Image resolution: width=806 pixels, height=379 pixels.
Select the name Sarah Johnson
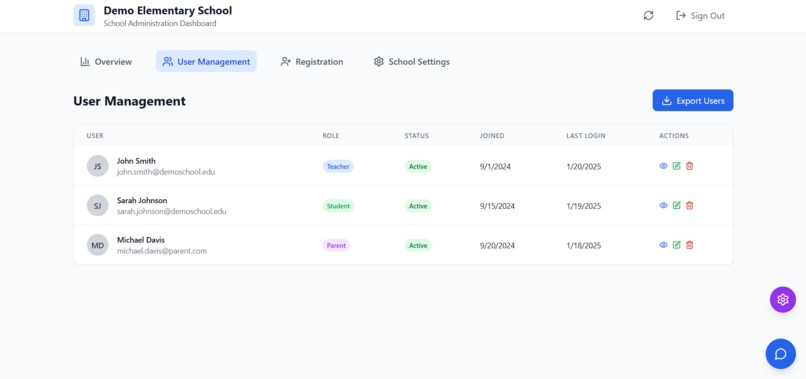click(142, 201)
